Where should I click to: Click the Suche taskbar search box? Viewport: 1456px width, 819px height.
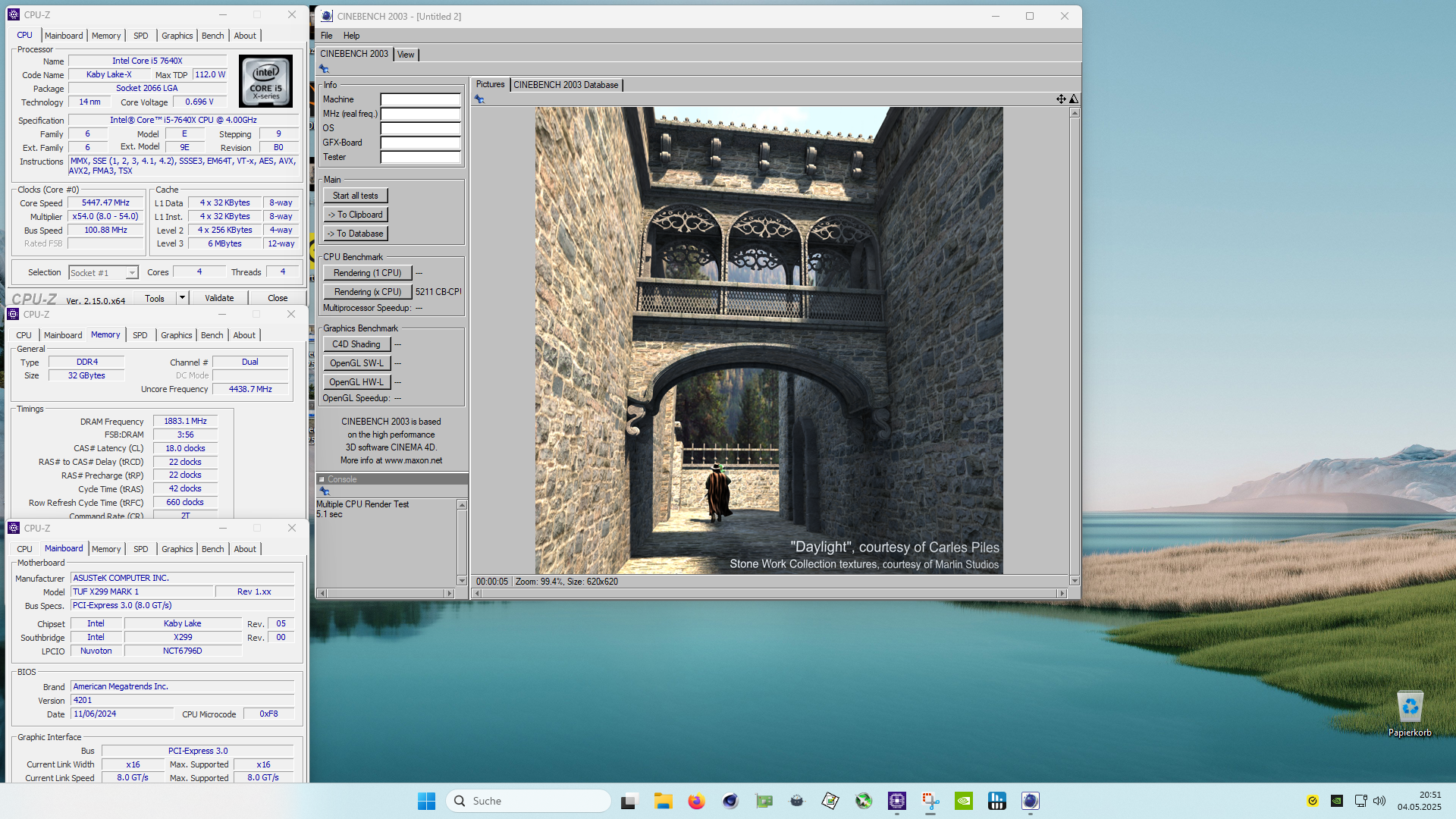click(x=529, y=801)
